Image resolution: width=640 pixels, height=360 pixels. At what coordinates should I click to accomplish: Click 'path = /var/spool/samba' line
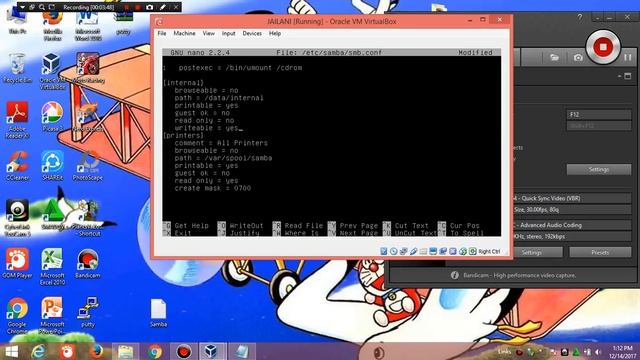coord(223,158)
